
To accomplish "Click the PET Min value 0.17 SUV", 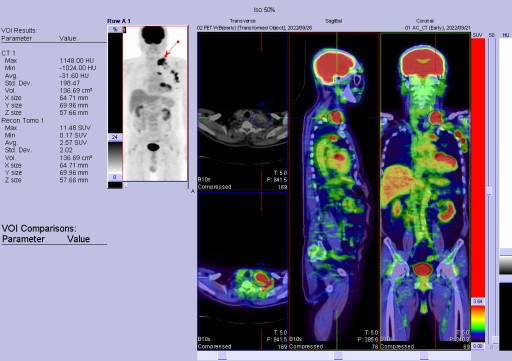I will coord(73,135).
